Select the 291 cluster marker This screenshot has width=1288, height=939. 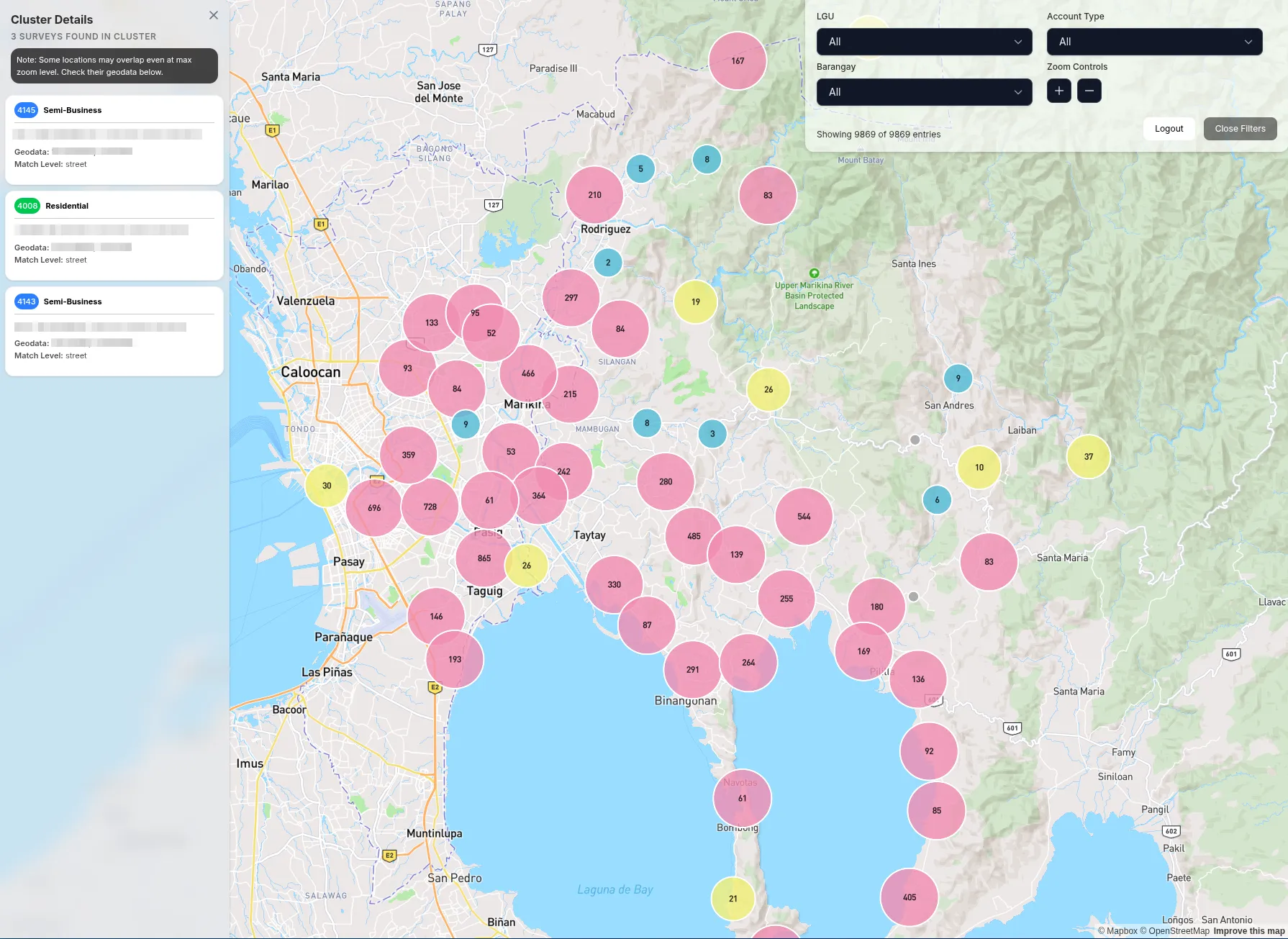pos(692,670)
